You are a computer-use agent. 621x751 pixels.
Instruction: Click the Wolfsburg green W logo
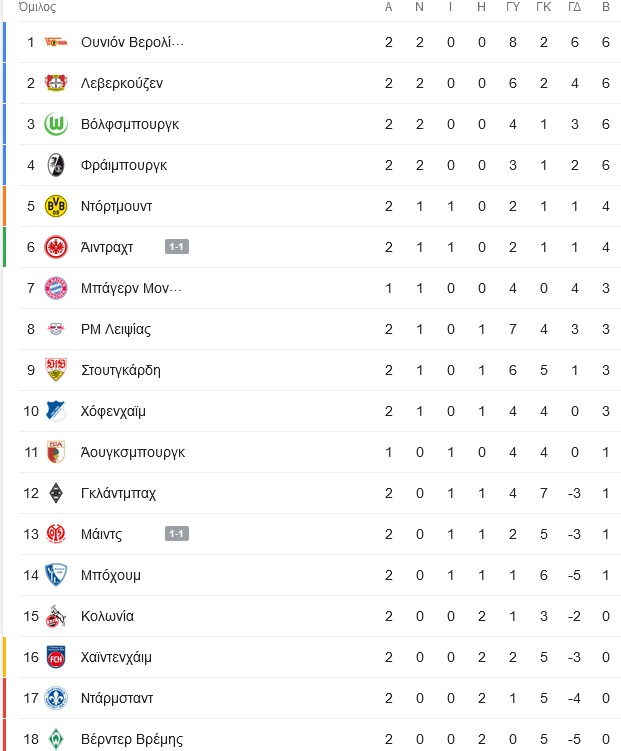click(56, 124)
